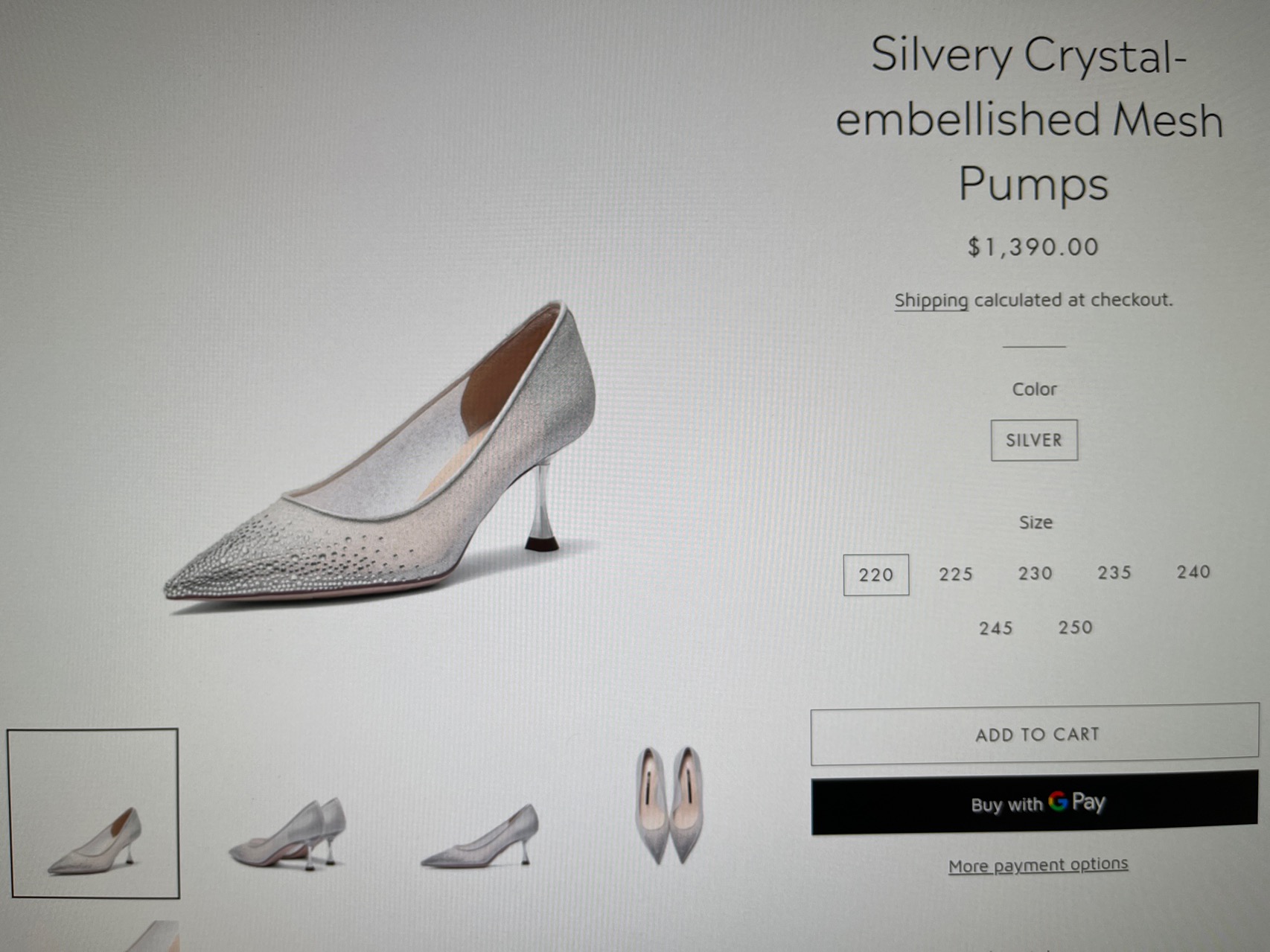View the top-down pair thumbnail

pyautogui.click(x=670, y=804)
